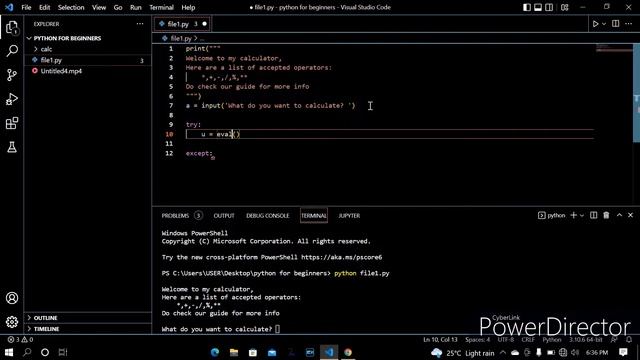Toggle the bottom Panel visibility
This screenshot has height=360, width=640.
click(538, 7)
